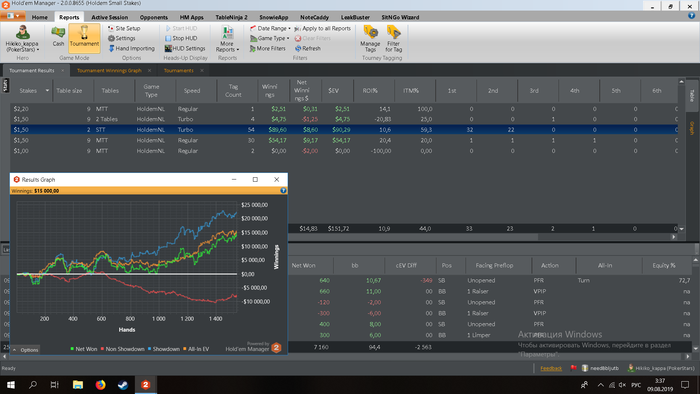Image resolution: width=700 pixels, height=394 pixels.
Task: Click the Refresh filters icon
Action: [x=308, y=48]
